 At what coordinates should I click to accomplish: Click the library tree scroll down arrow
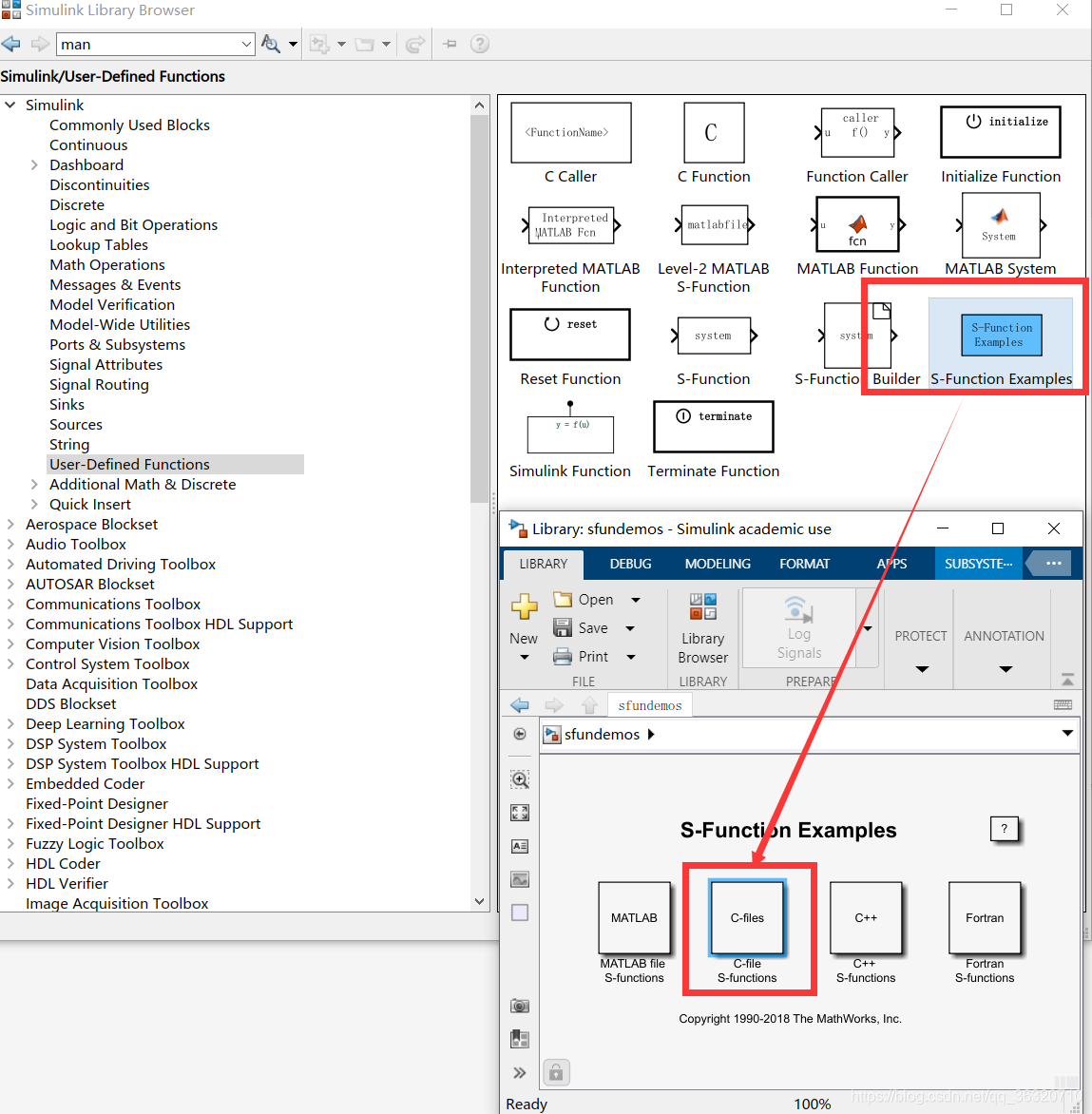[x=480, y=902]
